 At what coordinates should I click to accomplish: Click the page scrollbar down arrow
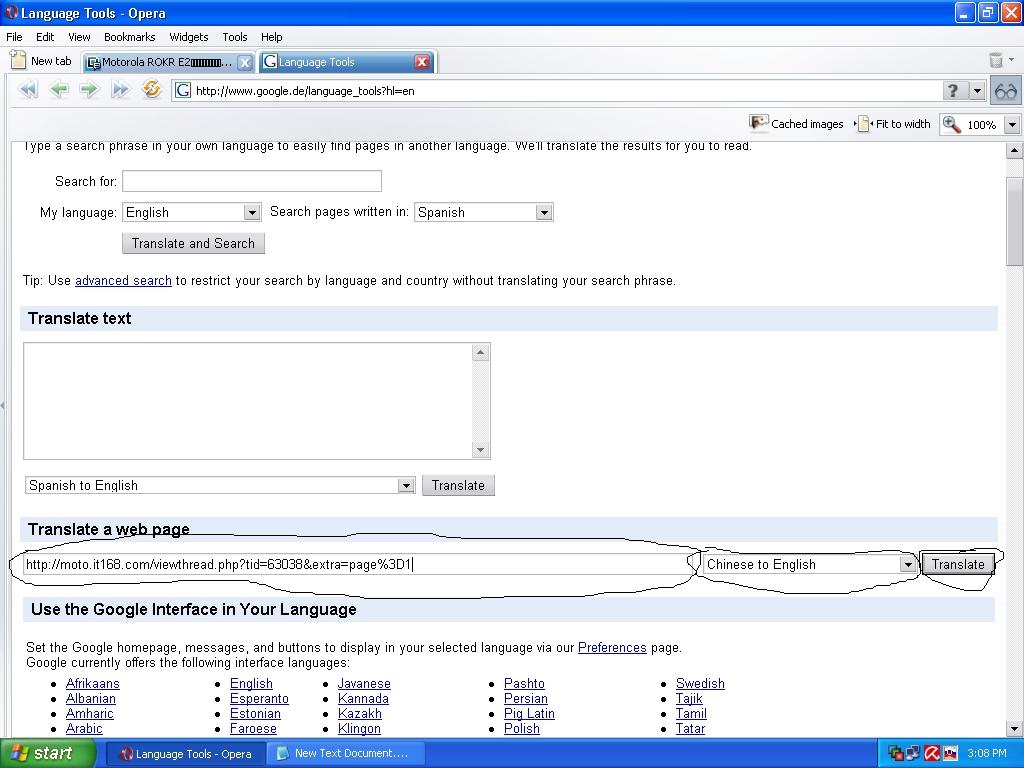tap(1014, 729)
